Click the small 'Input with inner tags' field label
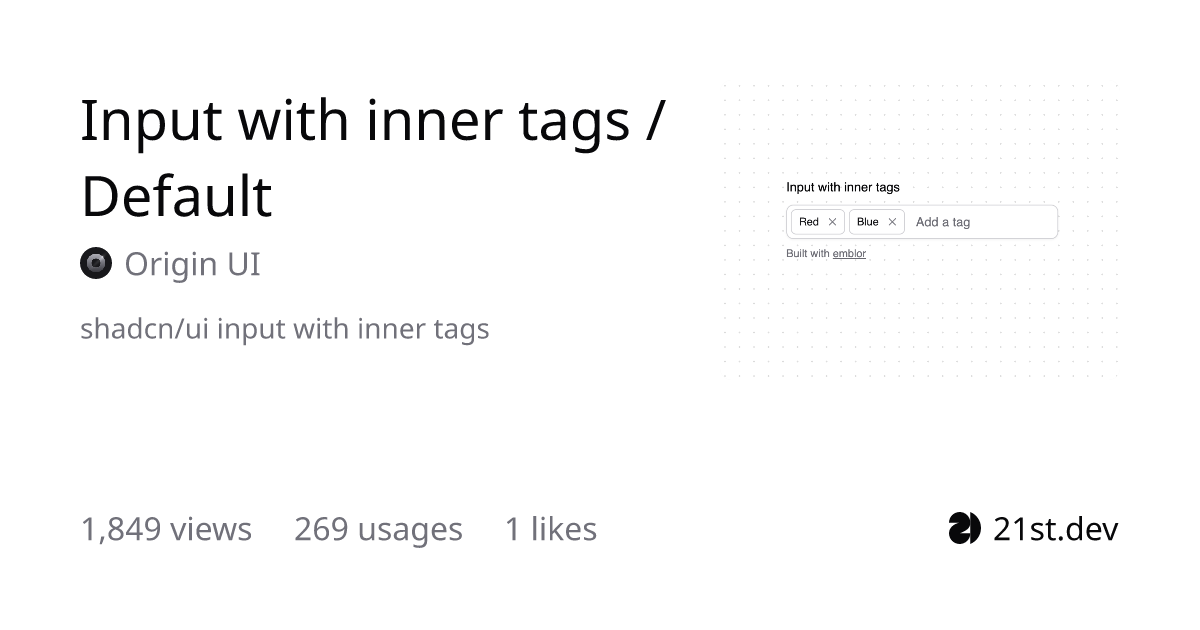Image resolution: width=1200 pixels, height=630 pixels. click(x=843, y=187)
